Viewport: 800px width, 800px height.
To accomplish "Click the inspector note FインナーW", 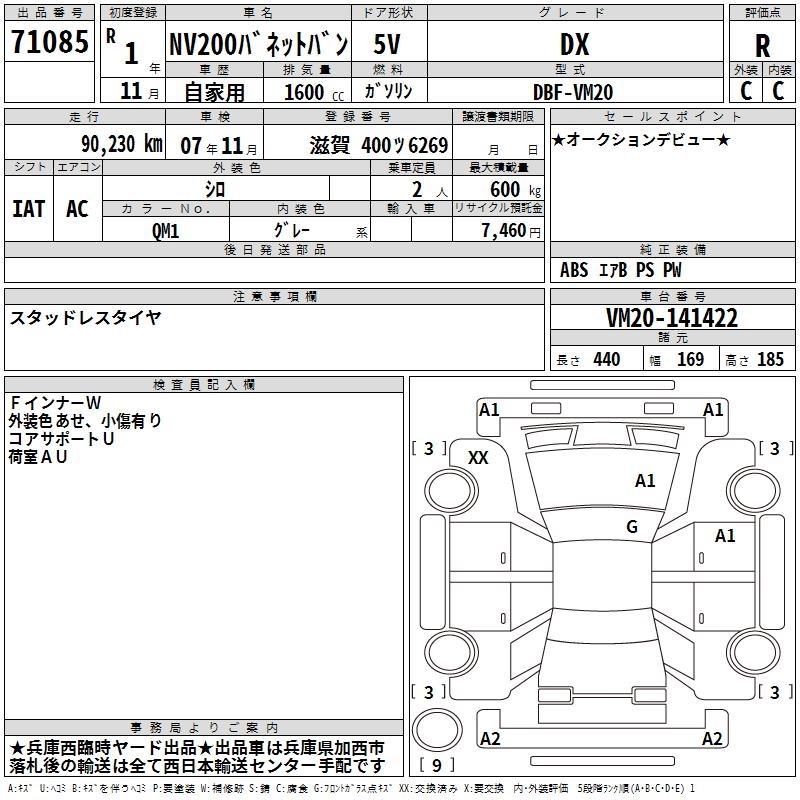I will 55,403.
